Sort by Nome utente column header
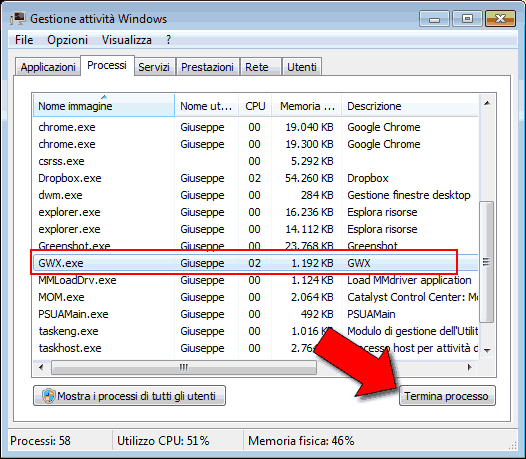The height and width of the screenshot is (459, 526). [206, 106]
